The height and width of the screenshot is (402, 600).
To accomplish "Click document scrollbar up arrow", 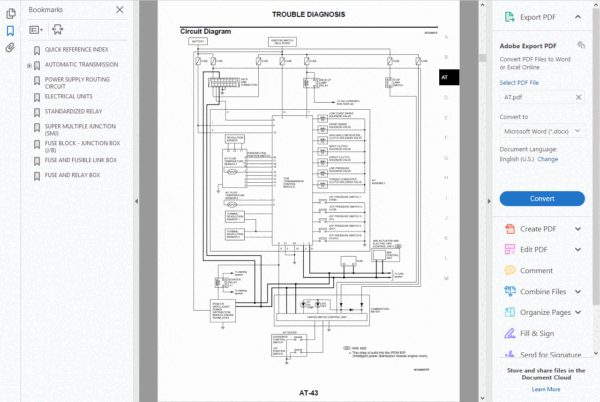I will (482, 5).
